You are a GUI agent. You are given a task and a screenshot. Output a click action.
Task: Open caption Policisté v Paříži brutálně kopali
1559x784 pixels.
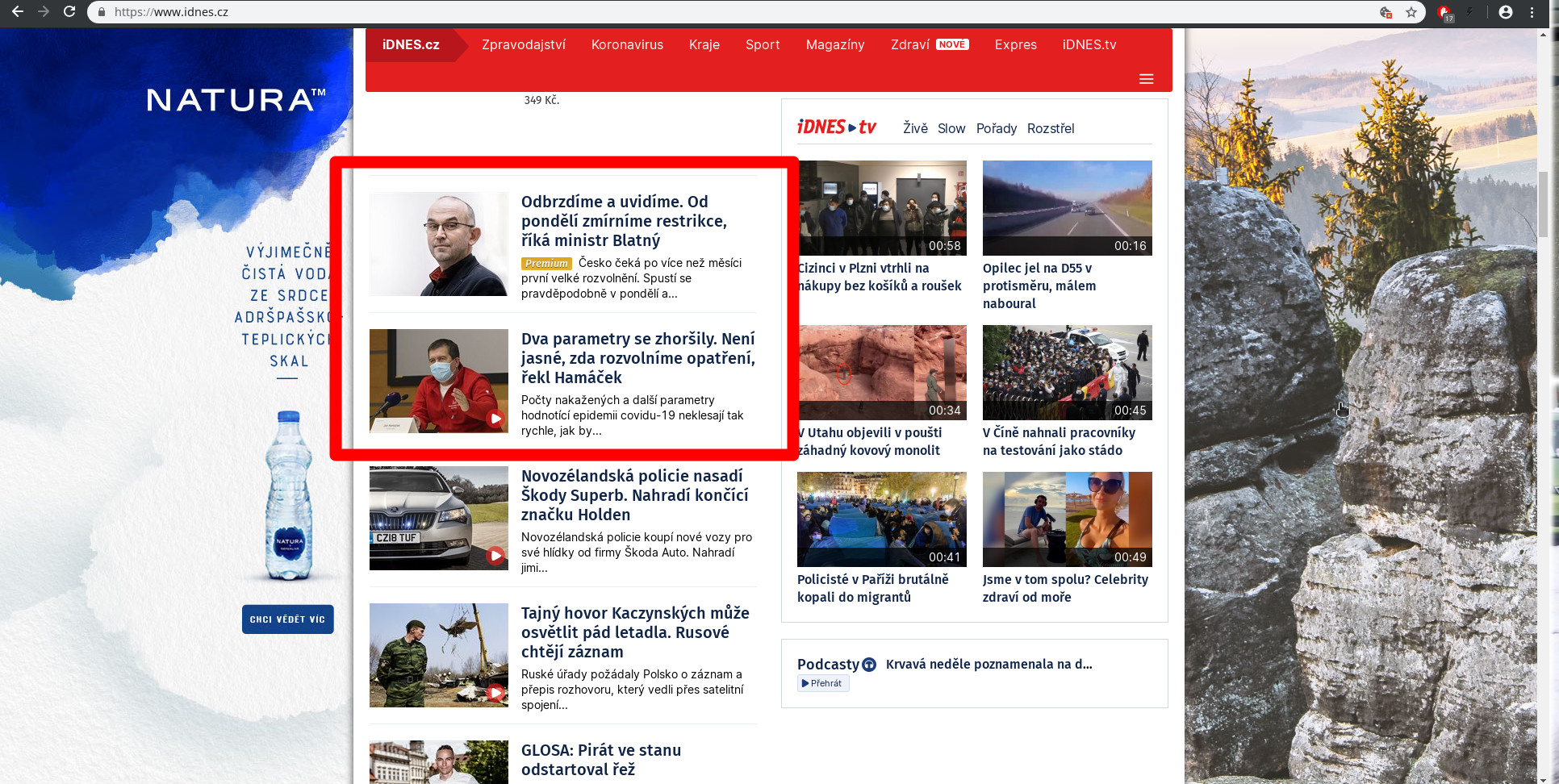[873, 588]
